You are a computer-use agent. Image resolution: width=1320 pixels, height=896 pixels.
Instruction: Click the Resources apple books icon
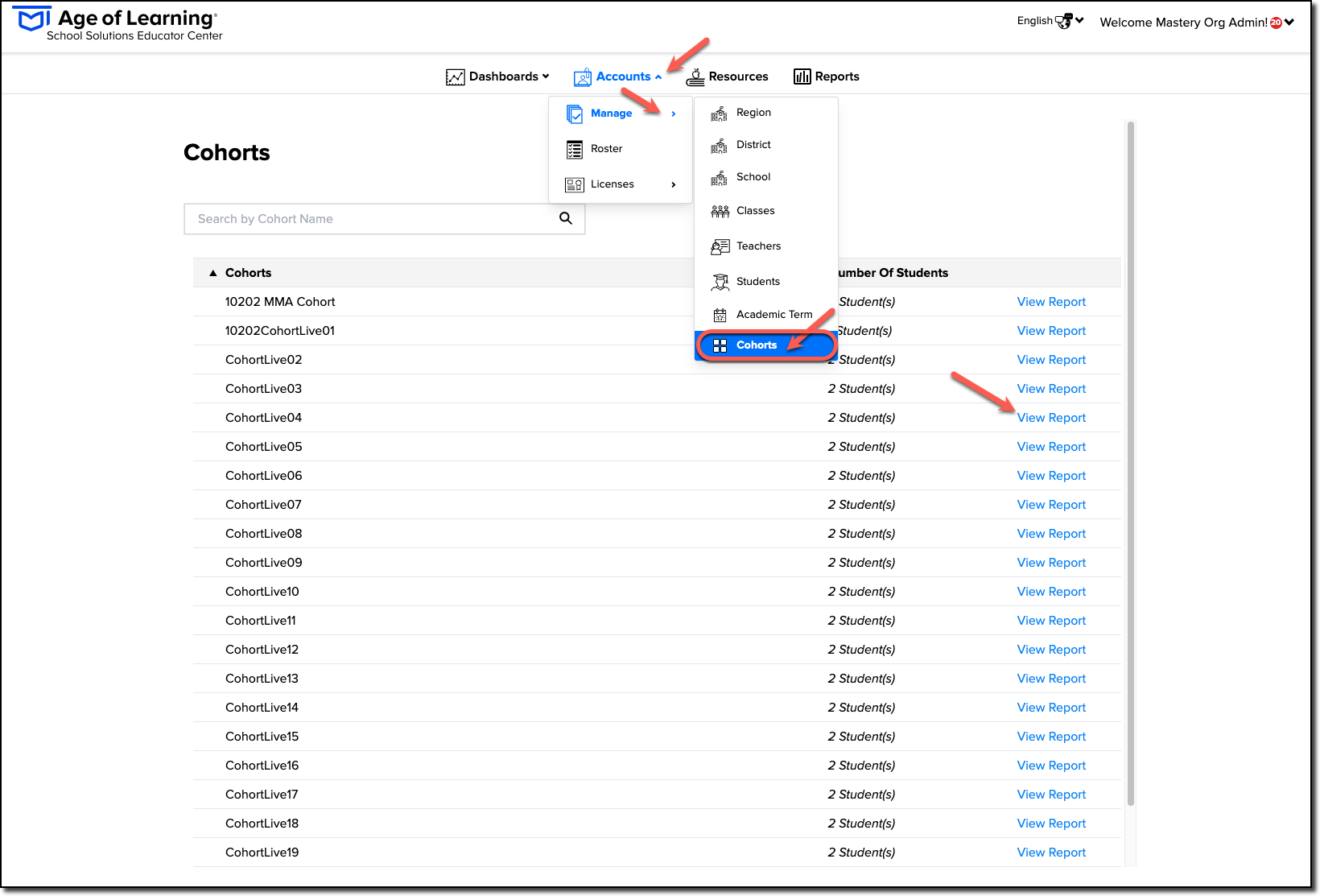695,77
